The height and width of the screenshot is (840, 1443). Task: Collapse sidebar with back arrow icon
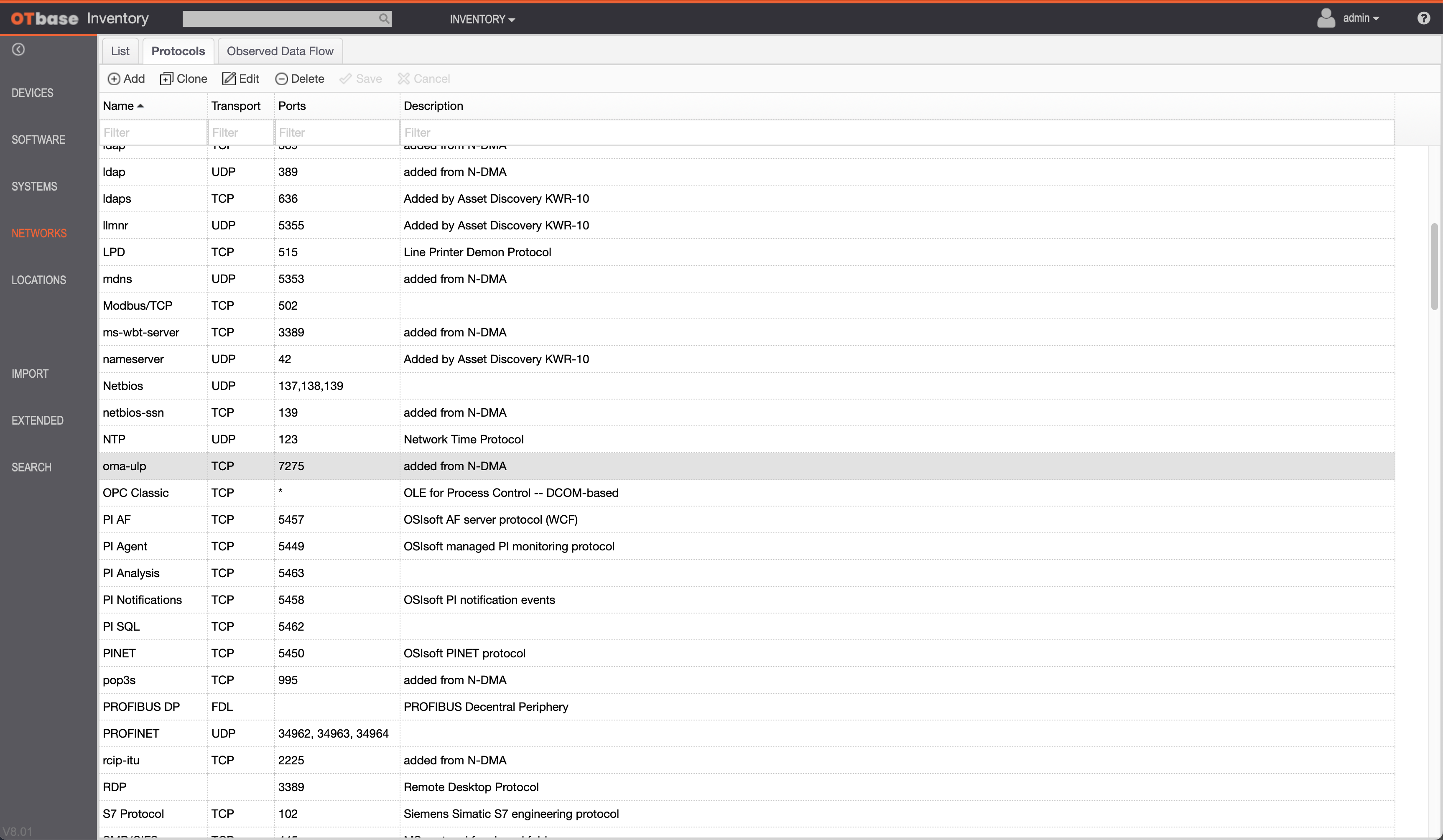18,50
